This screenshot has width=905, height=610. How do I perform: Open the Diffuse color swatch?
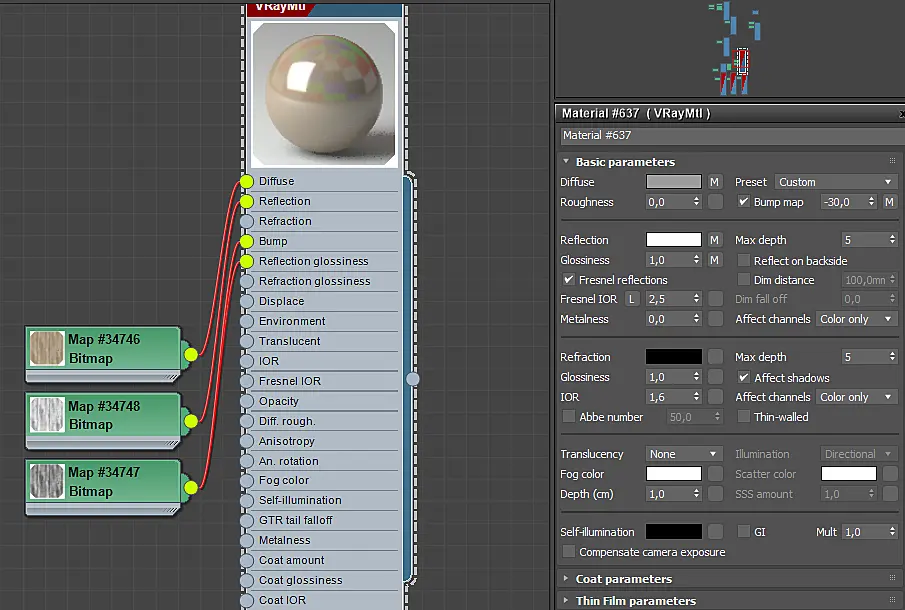(674, 182)
